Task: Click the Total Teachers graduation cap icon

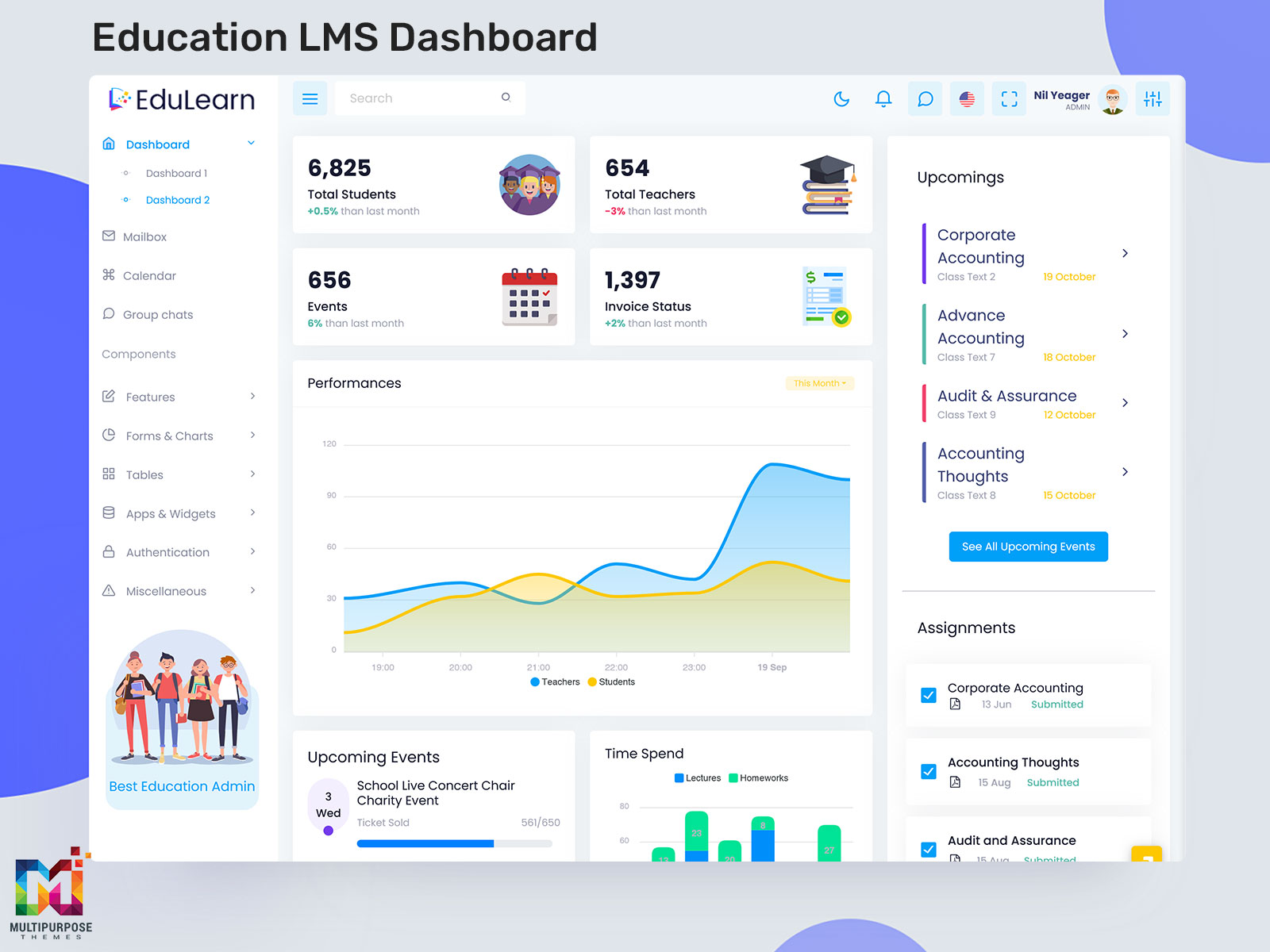Action: (x=827, y=185)
